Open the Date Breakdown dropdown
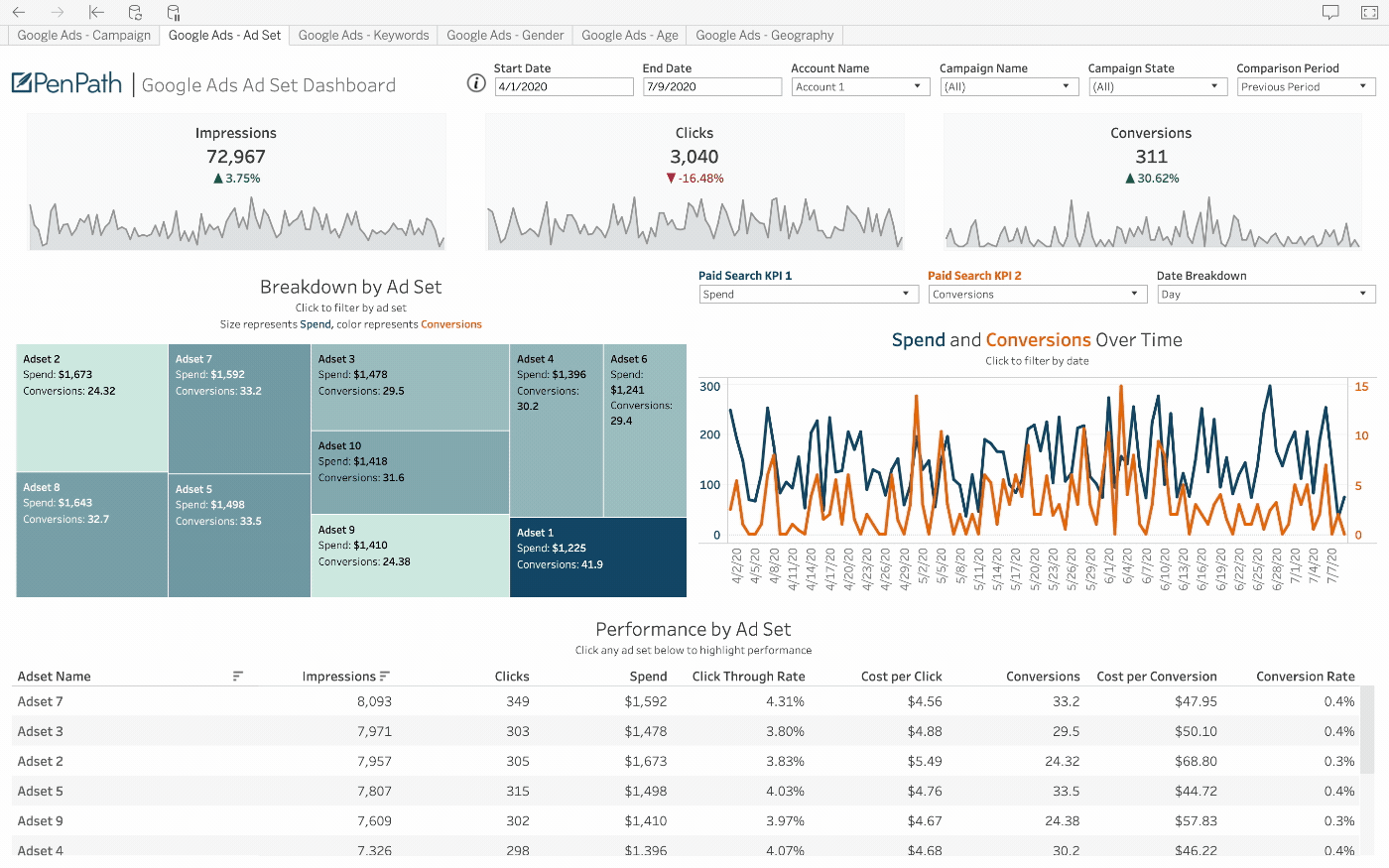The image size is (1389, 868). [1267, 294]
